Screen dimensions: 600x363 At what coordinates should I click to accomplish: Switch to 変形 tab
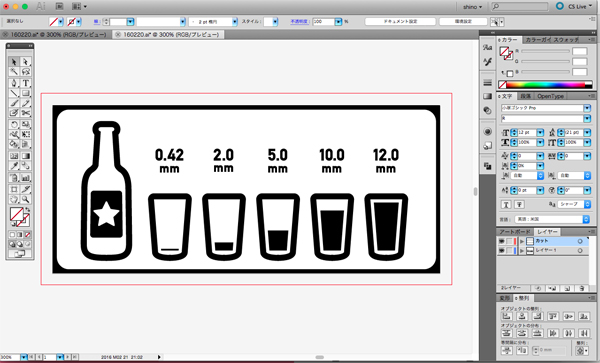504,298
